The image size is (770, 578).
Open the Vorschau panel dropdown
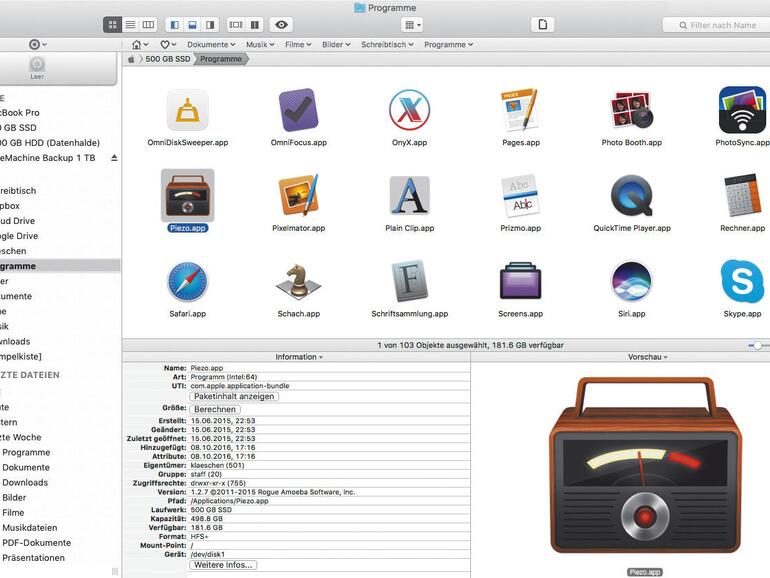pos(647,357)
